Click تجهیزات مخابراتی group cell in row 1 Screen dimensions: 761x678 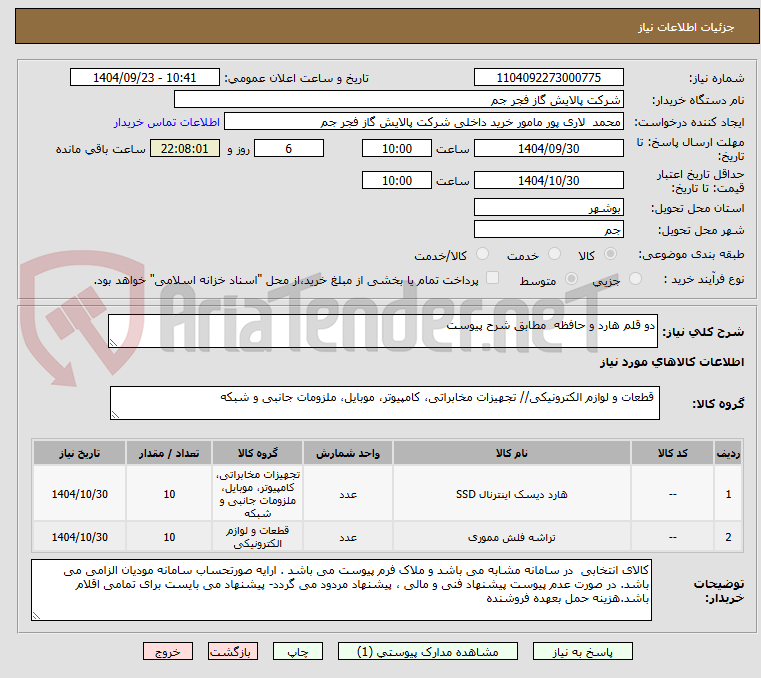(x=257, y=494)
